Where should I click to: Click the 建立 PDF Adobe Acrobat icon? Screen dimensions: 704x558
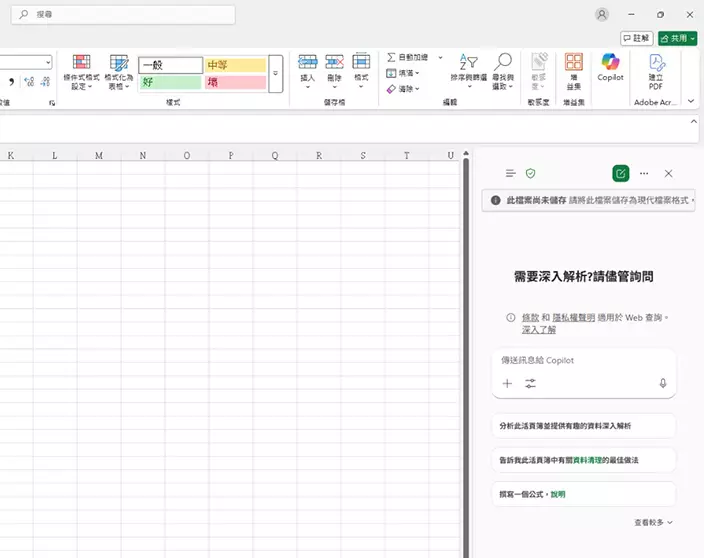656,70
